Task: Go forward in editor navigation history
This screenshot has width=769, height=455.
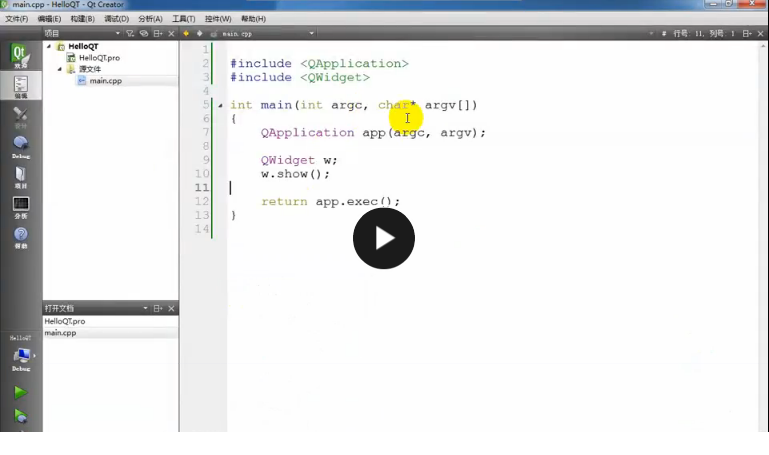Action: (x=200, y=33)
